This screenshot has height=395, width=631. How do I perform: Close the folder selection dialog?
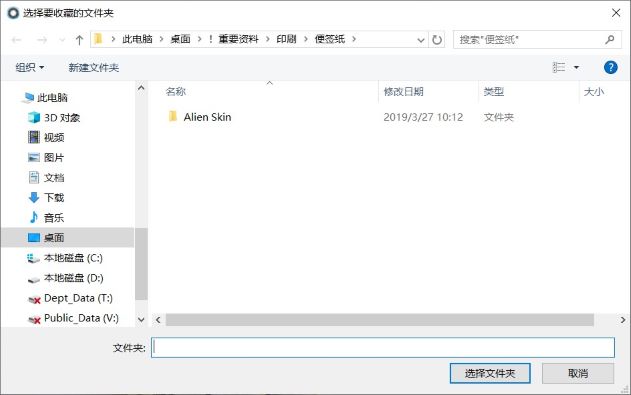point(616,13)
